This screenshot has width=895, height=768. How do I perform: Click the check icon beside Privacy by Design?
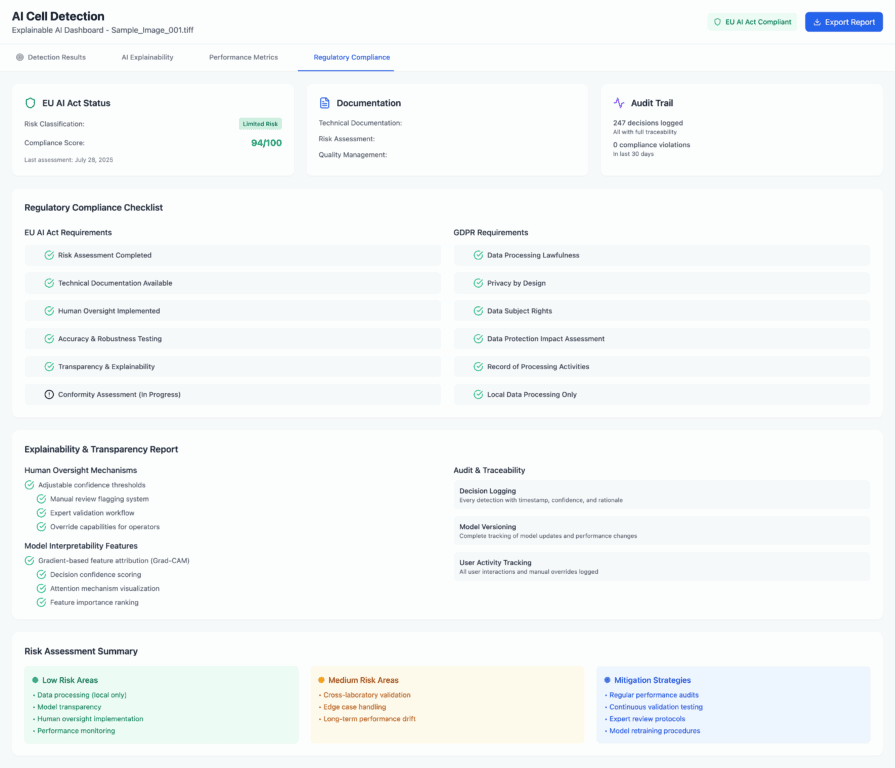point(478,283)
